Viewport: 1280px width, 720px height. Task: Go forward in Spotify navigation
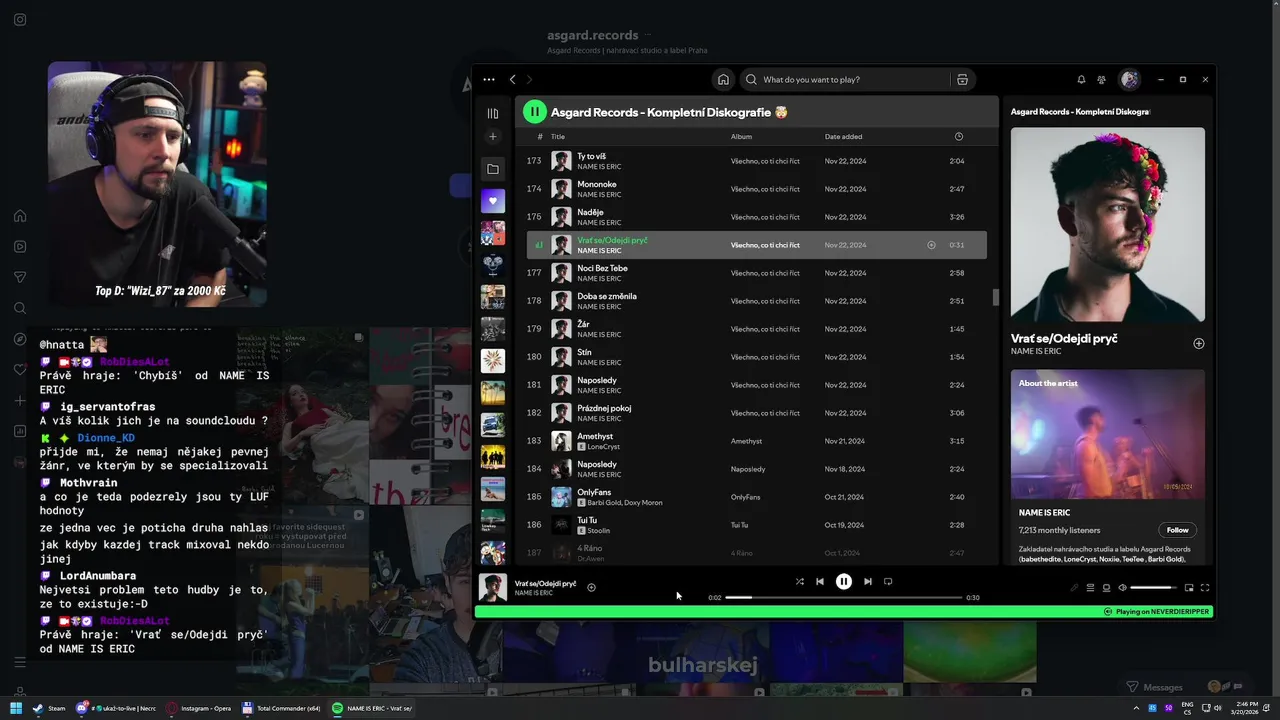(530, 79)
